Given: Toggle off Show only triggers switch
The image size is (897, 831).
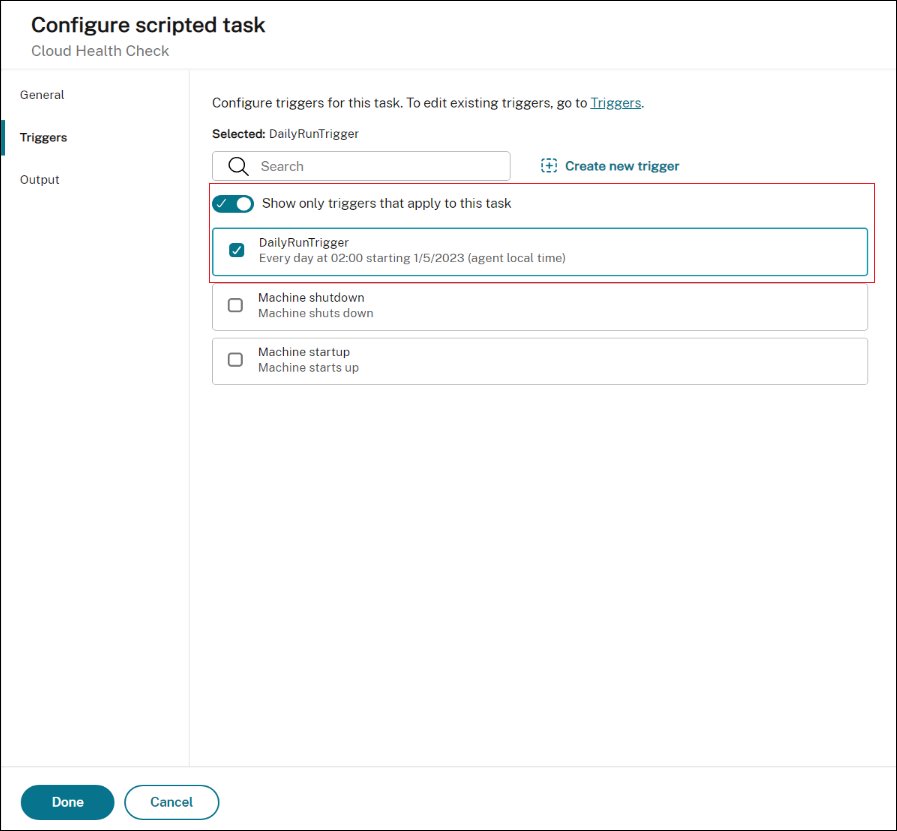Looking at the screenshot, I should point(233,204).
